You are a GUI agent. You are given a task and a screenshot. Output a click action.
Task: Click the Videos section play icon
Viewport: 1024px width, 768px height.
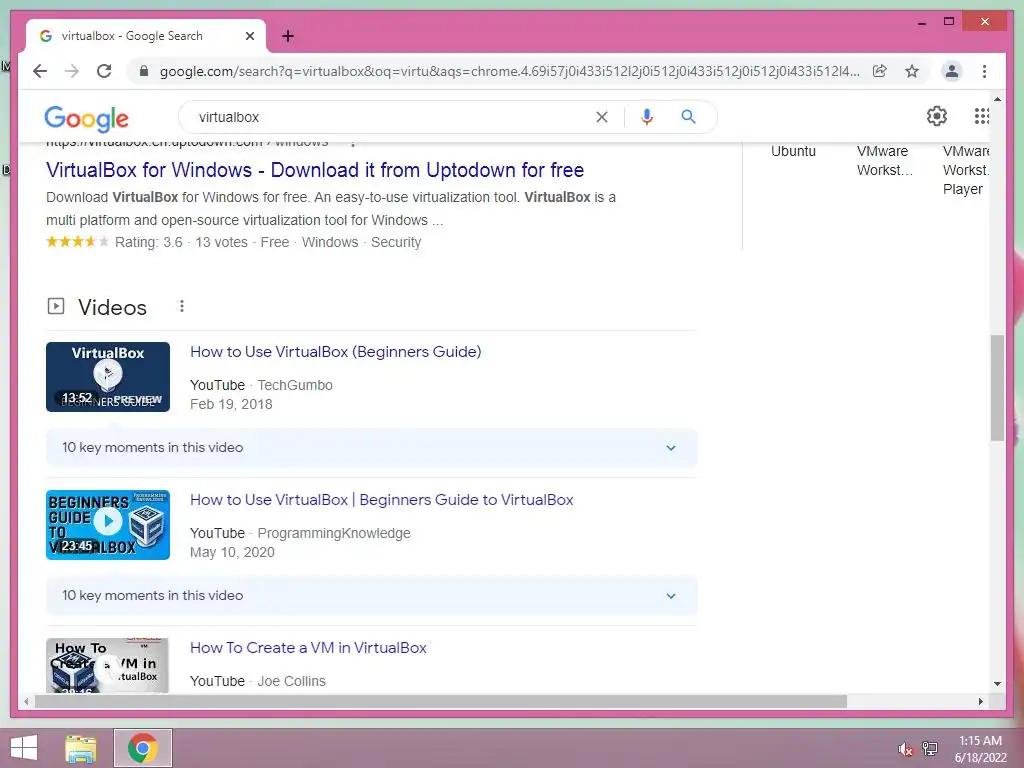(x=56, y=306)
